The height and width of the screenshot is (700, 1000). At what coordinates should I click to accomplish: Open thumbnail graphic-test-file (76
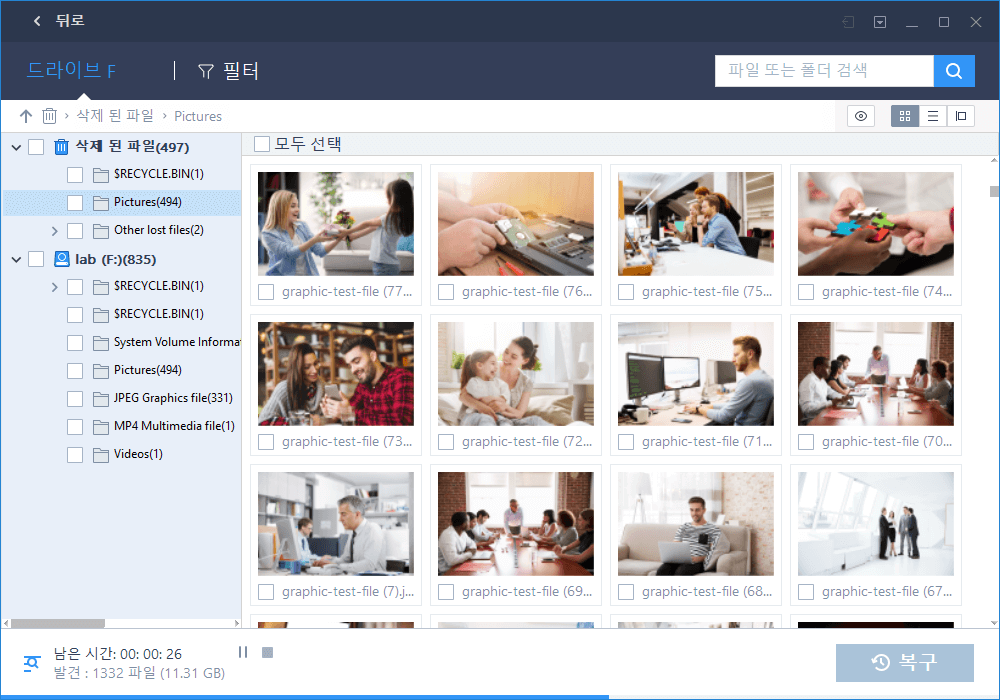[x=515, y=224]
